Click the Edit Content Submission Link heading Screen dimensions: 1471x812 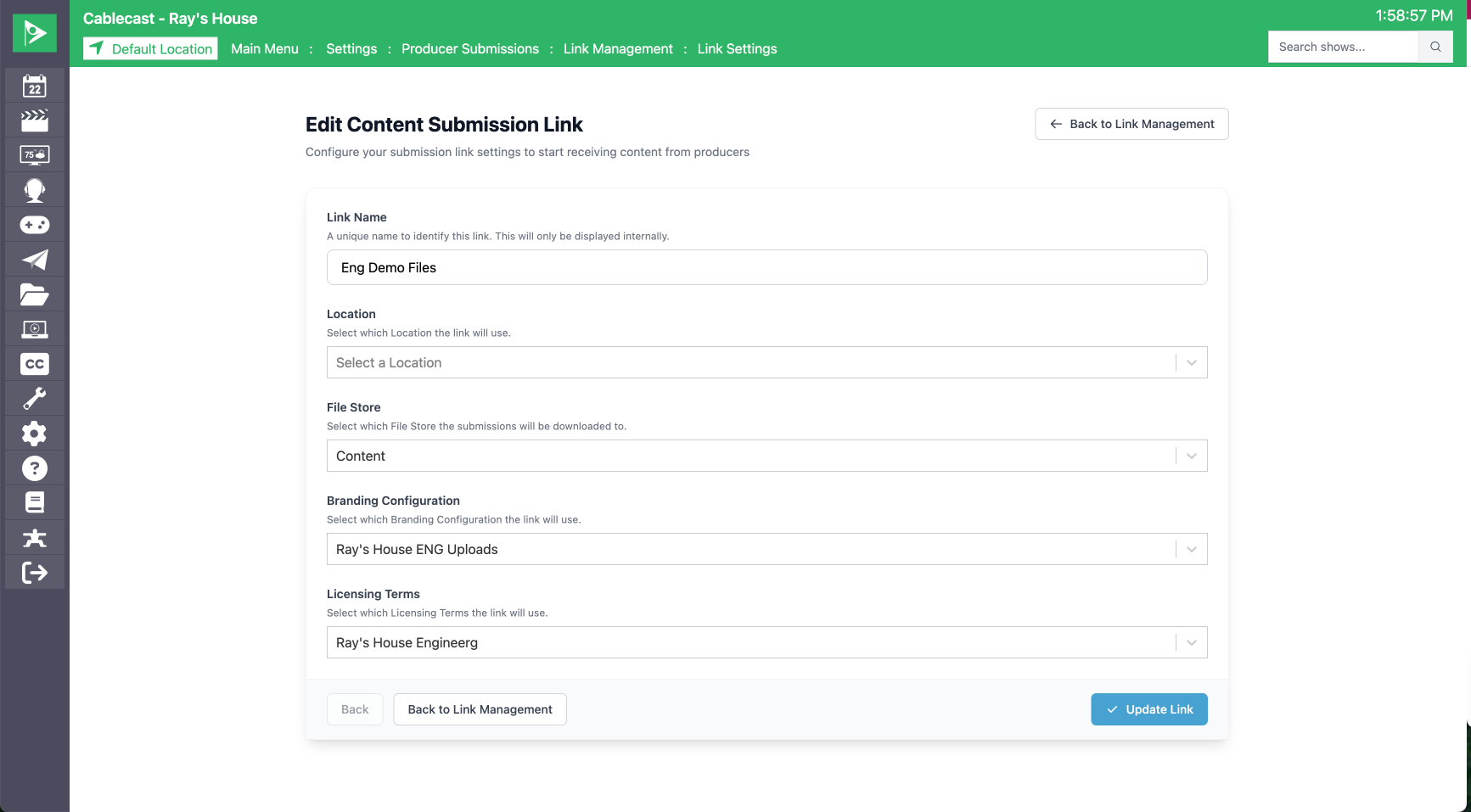coord(444,125)
